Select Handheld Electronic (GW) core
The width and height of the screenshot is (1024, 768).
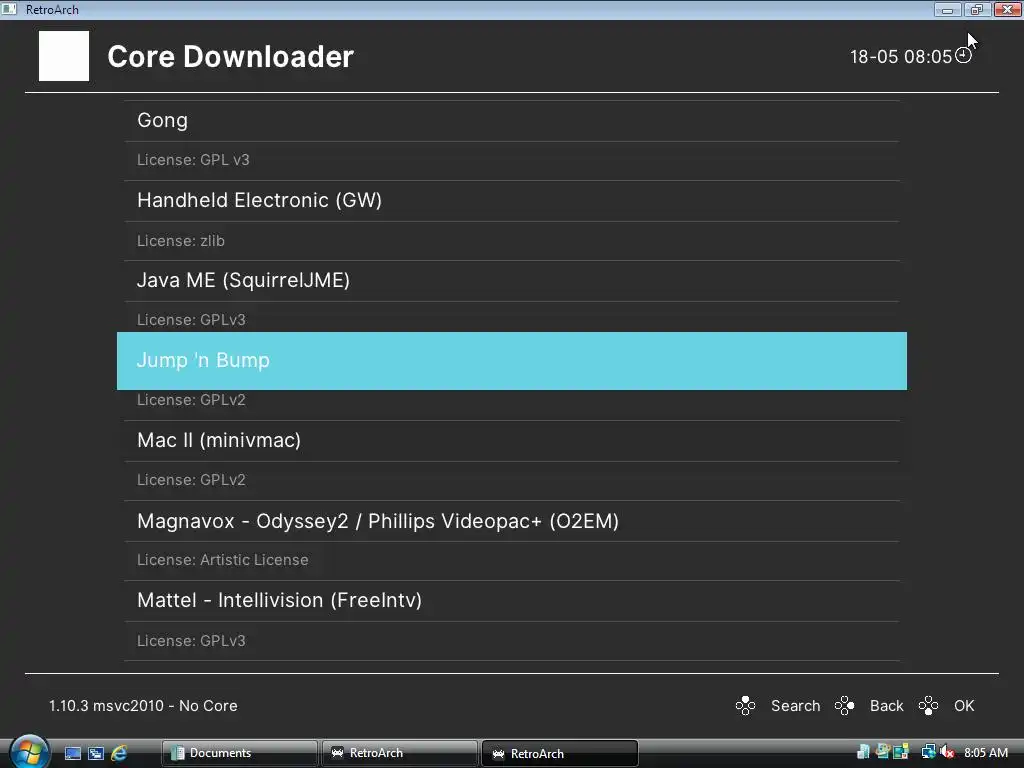pos(512,200)
